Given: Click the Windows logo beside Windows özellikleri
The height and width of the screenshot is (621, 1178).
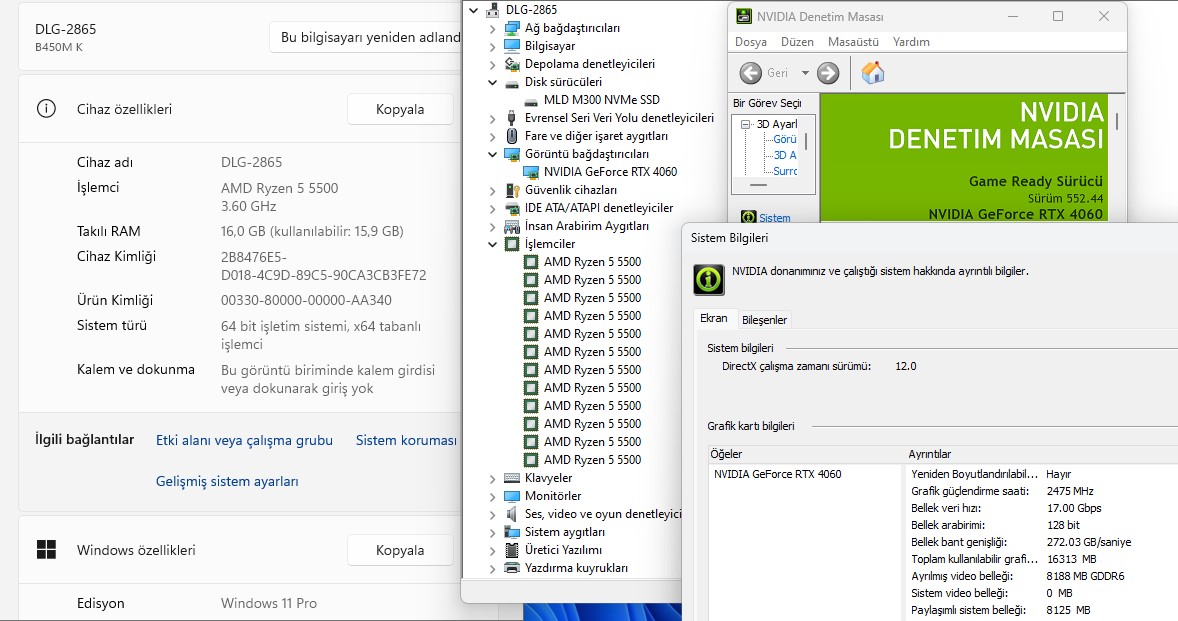Looking at the screenshot, I should 47,550.
